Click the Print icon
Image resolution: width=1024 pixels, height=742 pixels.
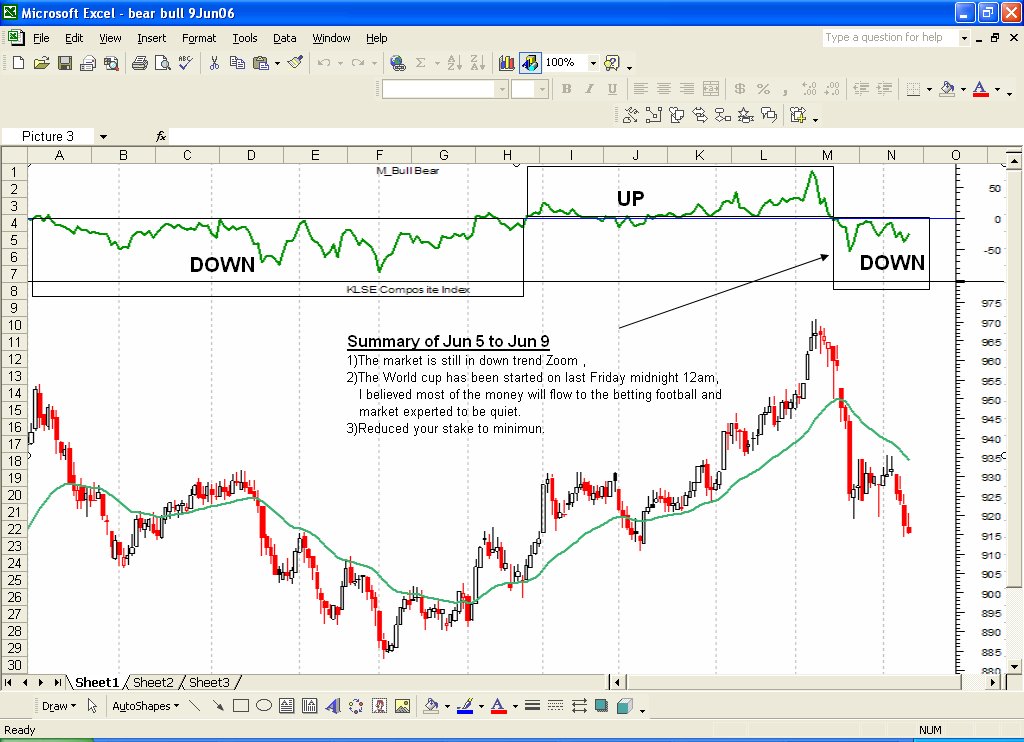(139, 63)
